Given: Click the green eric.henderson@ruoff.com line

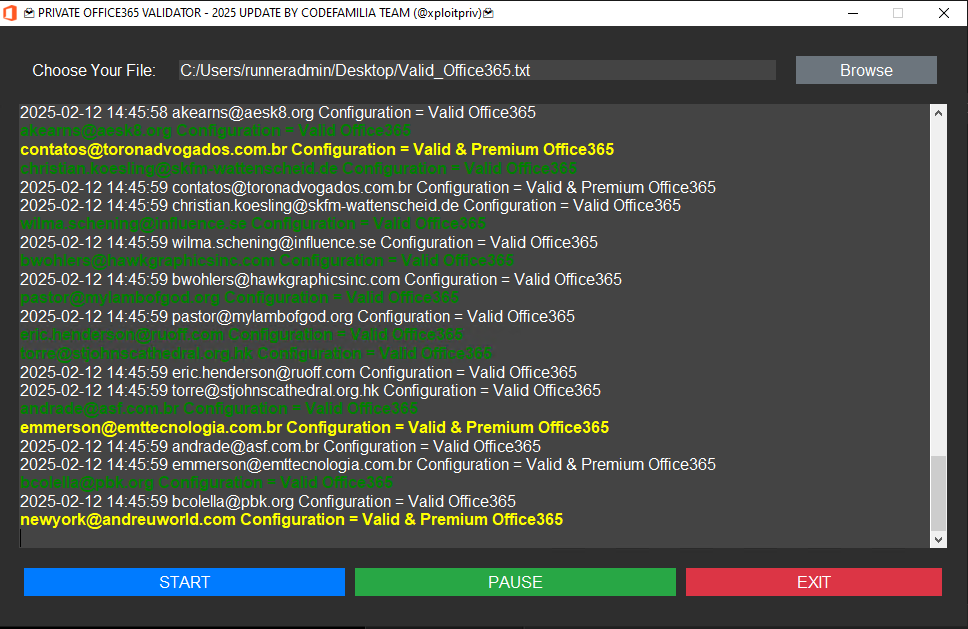Looking at the screenshot, I should point(241,335).
